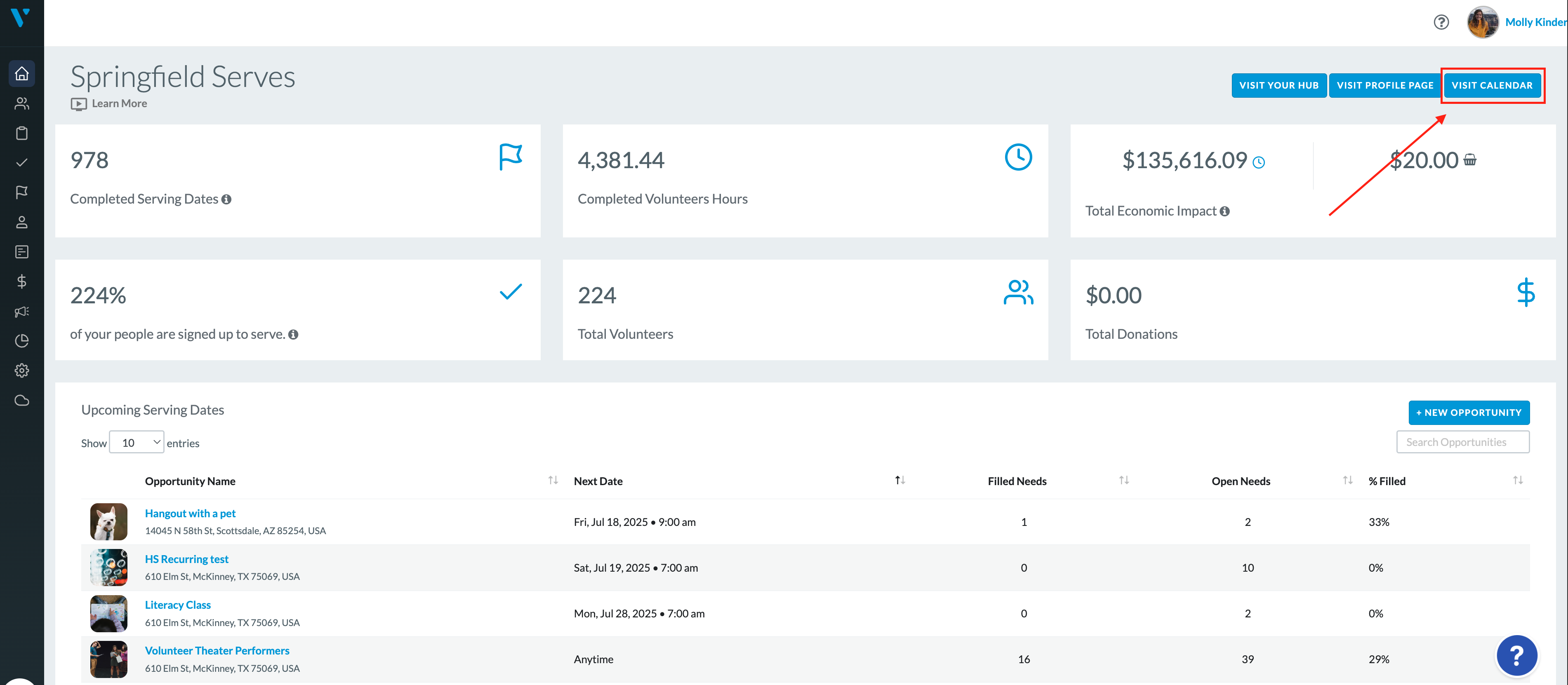This screenshot has height=685, width=1568.
Task: Click the thumbnail for Literacy Class
Action: pyautogui.click(x=109, y=613)
